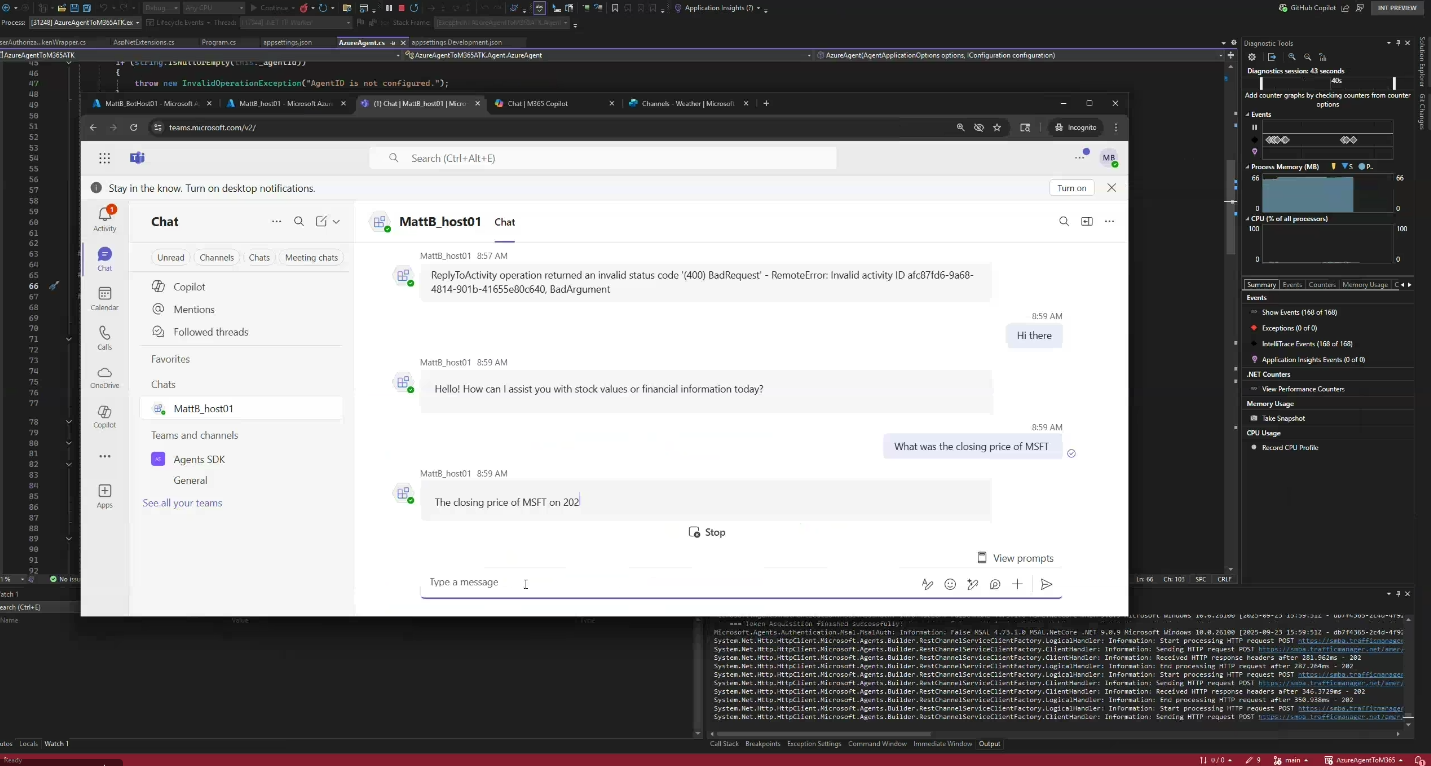This screenshot has width=1431, height=766.
Task: Zoom out on the diagnostics timeline
Action: click(x=1307, y=57)
